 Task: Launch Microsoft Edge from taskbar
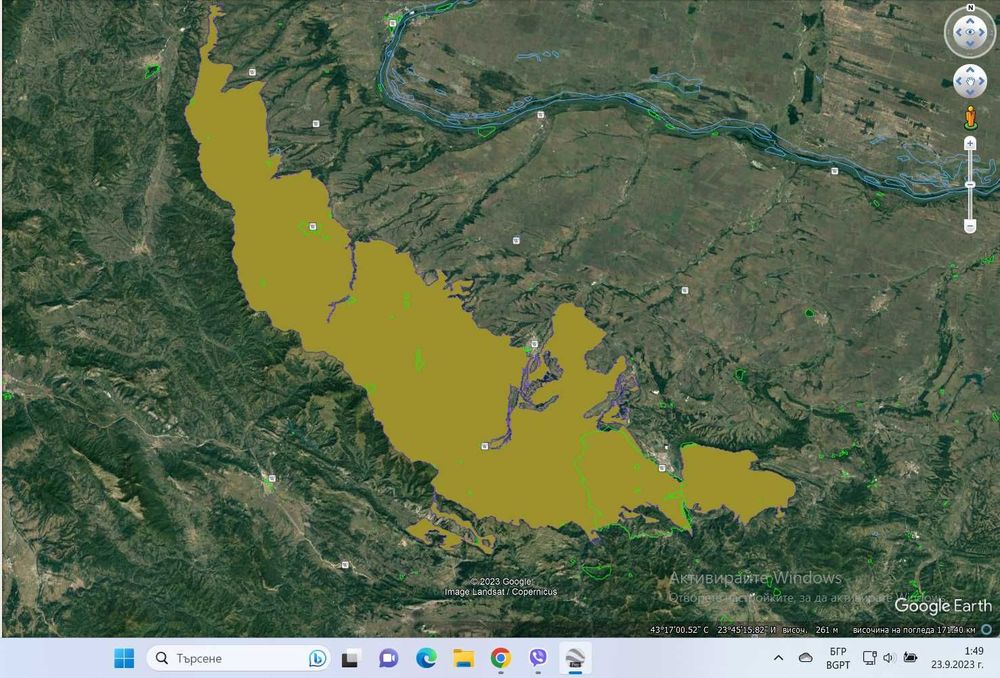[x=426, y=658]
